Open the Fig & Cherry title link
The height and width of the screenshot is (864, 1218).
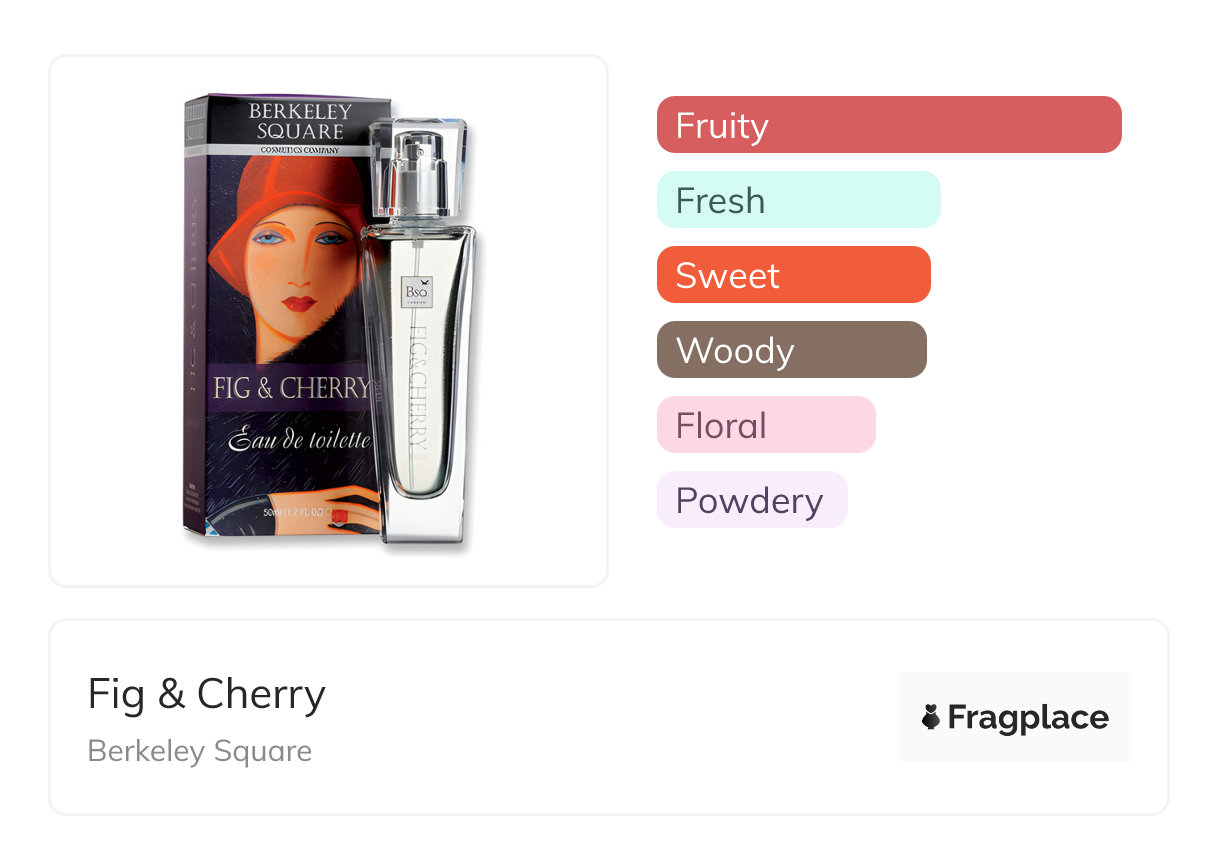tap(207, 694)
